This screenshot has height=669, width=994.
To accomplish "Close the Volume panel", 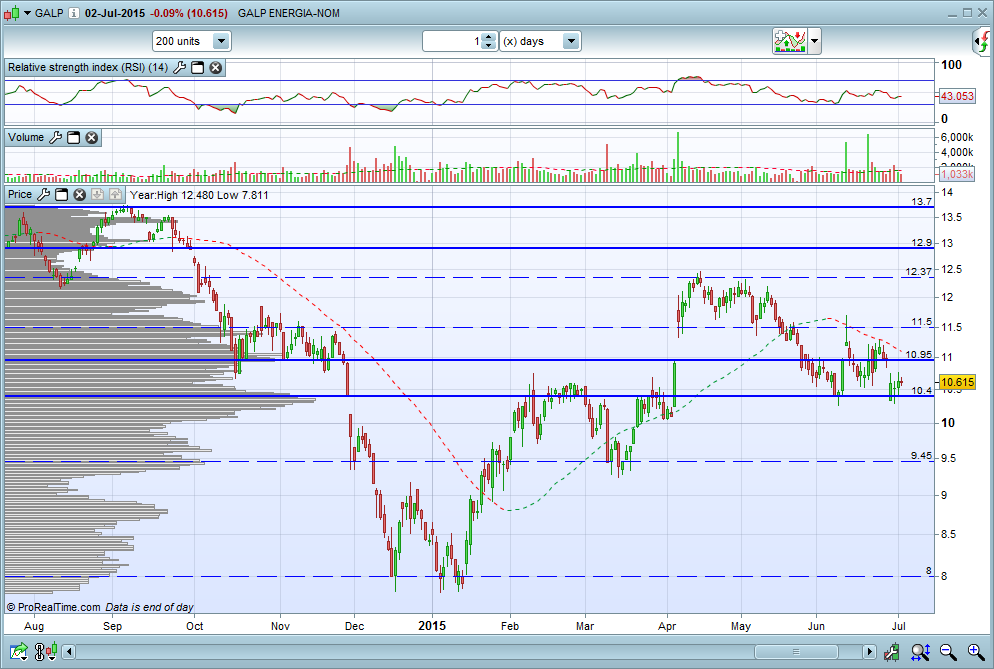I will pos(92,138).
